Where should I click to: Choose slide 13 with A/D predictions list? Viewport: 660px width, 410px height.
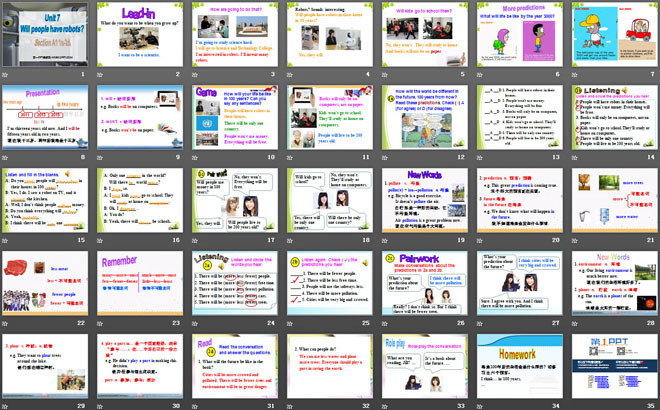(520, 117)
